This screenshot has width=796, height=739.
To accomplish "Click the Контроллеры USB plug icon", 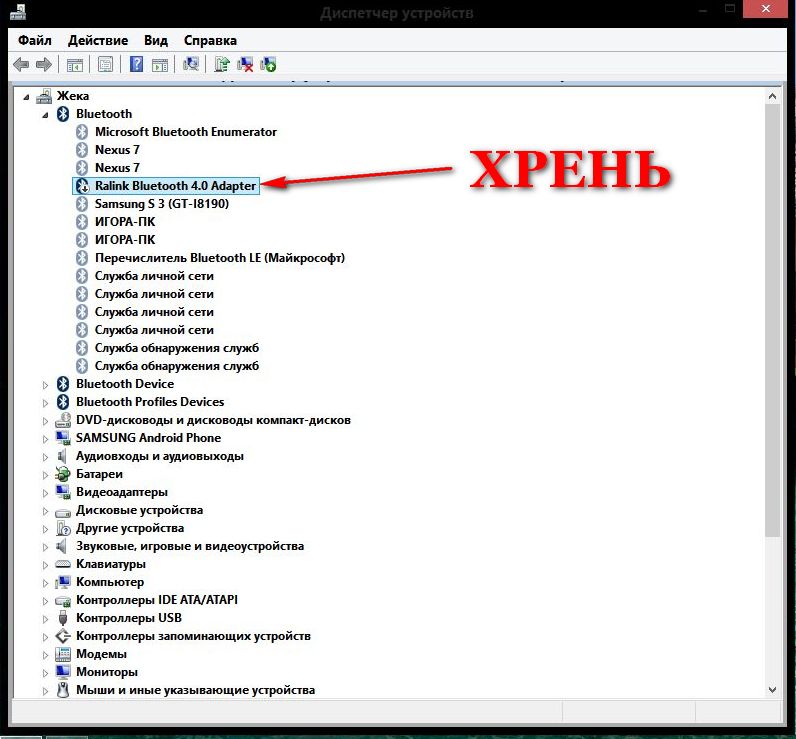I will (x=63, y=618).
